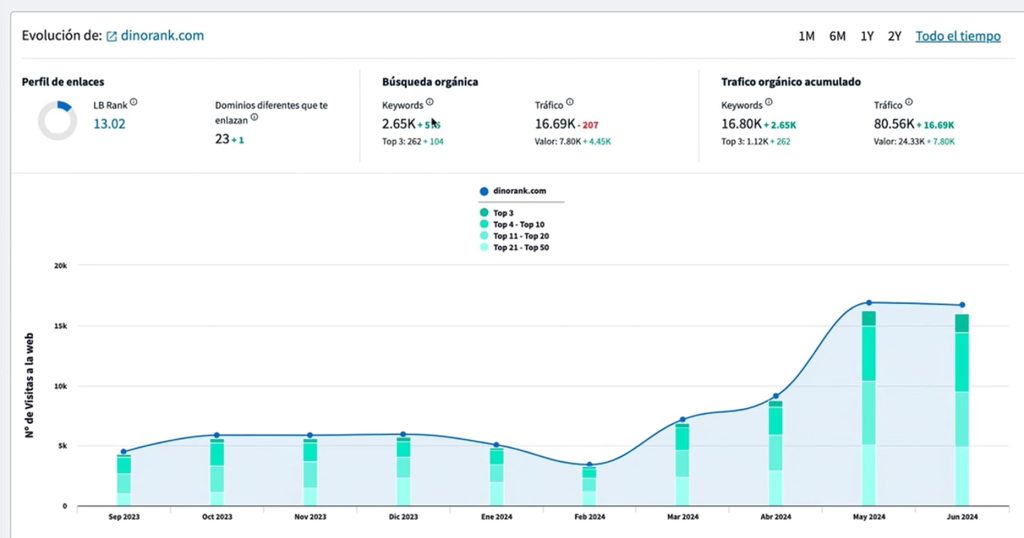Click the Mar 2024 line data point
The image size is (1024, 538).
682,419
